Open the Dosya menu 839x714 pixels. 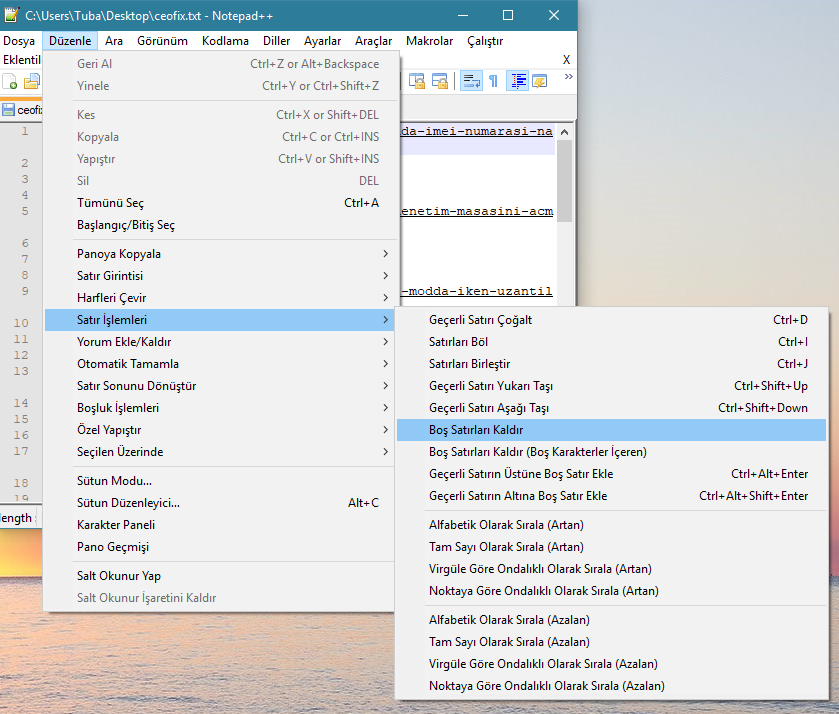(19, 41)
